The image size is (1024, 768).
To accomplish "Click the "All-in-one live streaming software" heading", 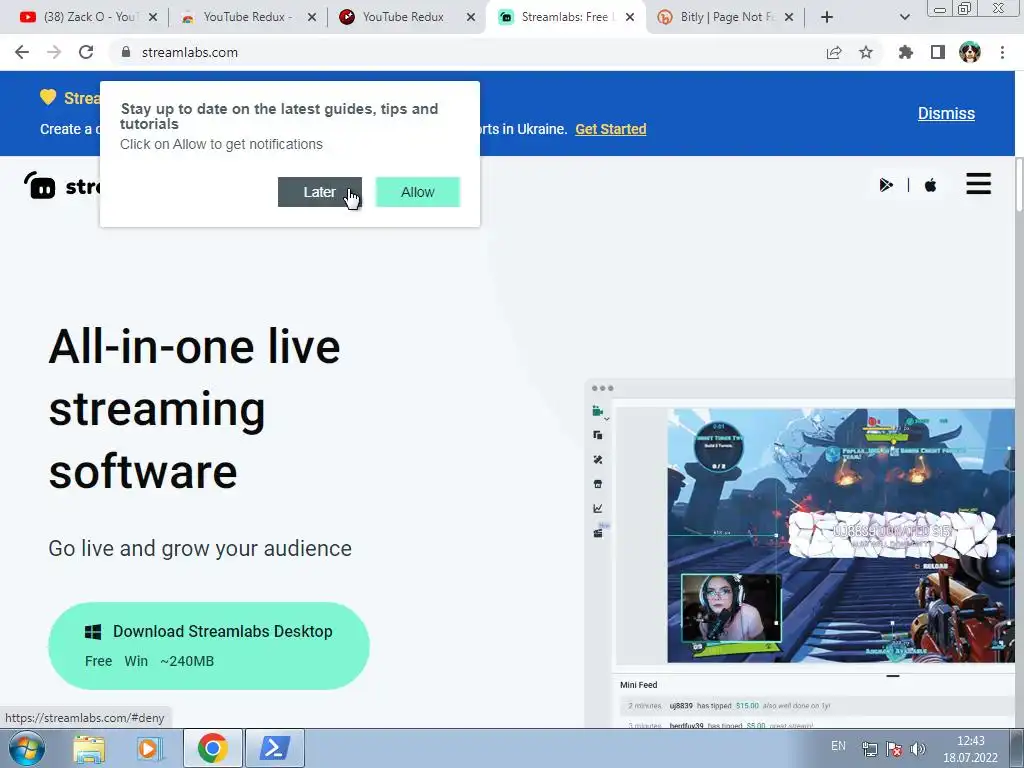I will click(195, 408).
